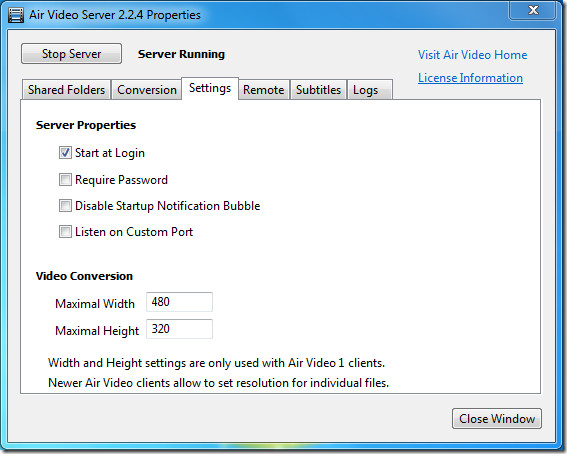Screen dimensions: 567x454
Task: Click the Video Conversion heading
Action: coord(84,276)
